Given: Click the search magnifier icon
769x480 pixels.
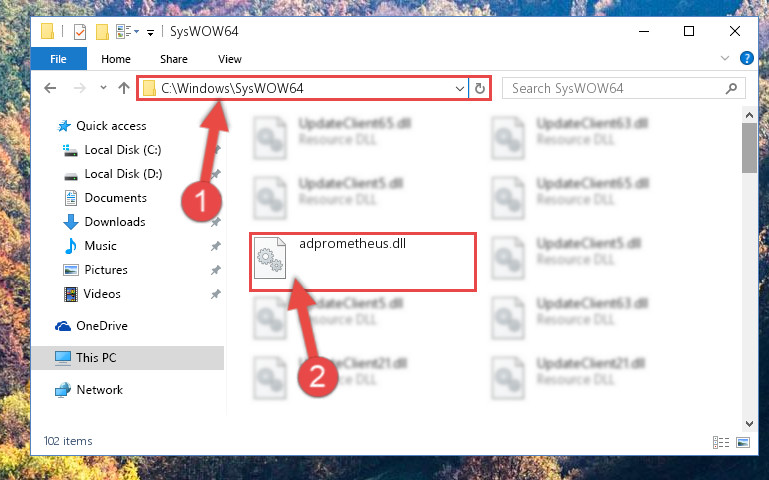Looking at the screenshot, I should pos(731,89).
